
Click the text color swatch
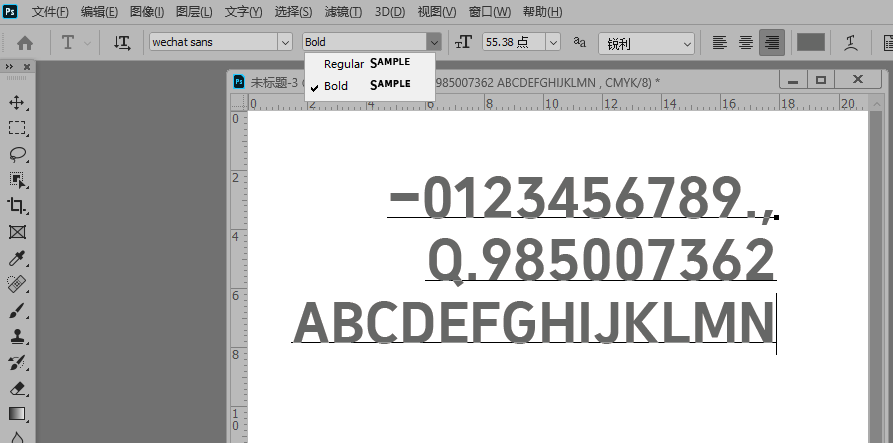[x=810, y=42]
